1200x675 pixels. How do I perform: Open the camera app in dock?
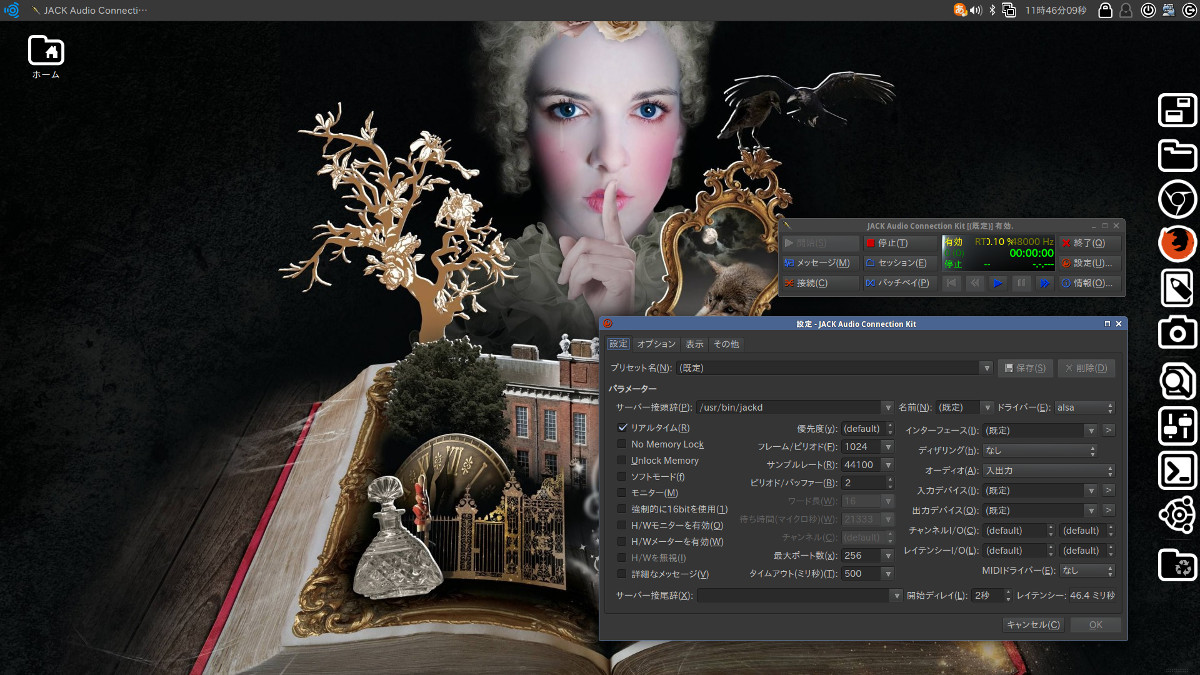point(1178,333)
